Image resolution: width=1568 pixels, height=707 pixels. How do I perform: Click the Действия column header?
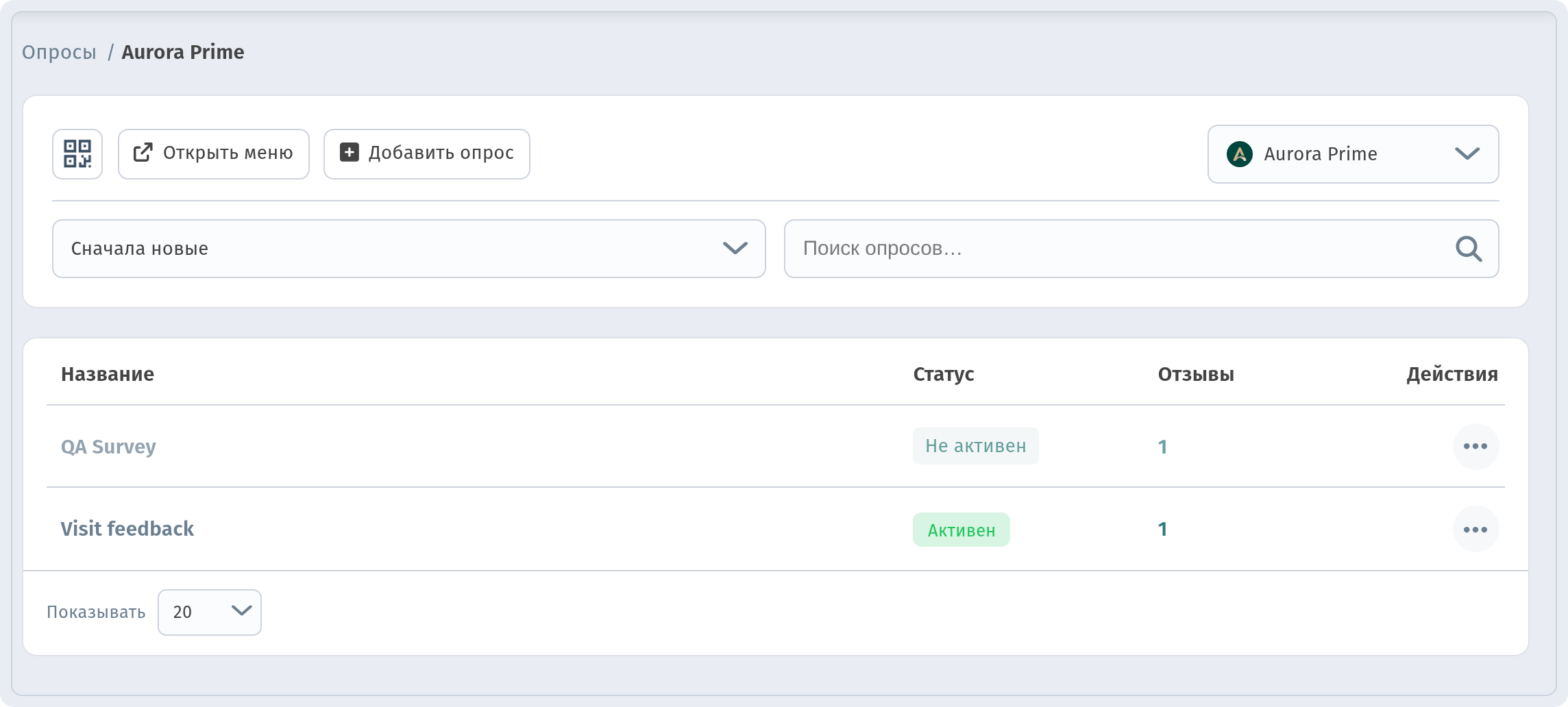(1452, 374)
